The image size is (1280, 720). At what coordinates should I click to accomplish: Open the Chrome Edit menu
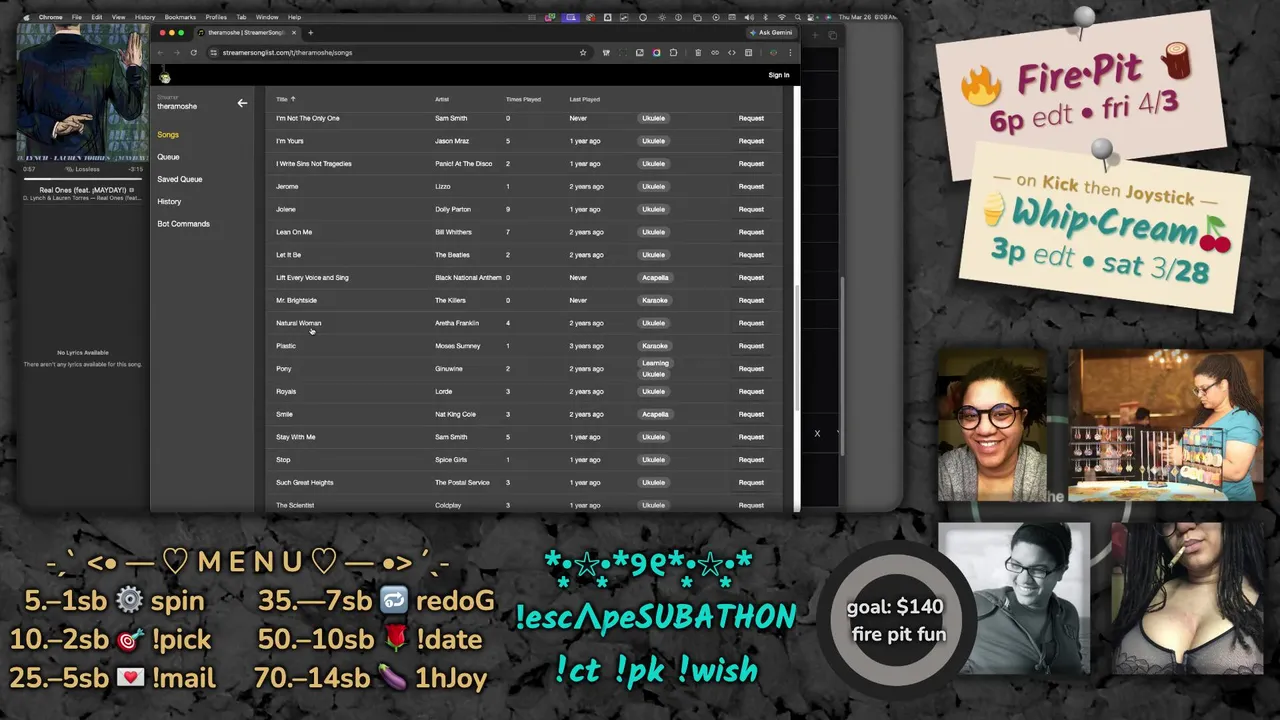click(x=96, y=17)
